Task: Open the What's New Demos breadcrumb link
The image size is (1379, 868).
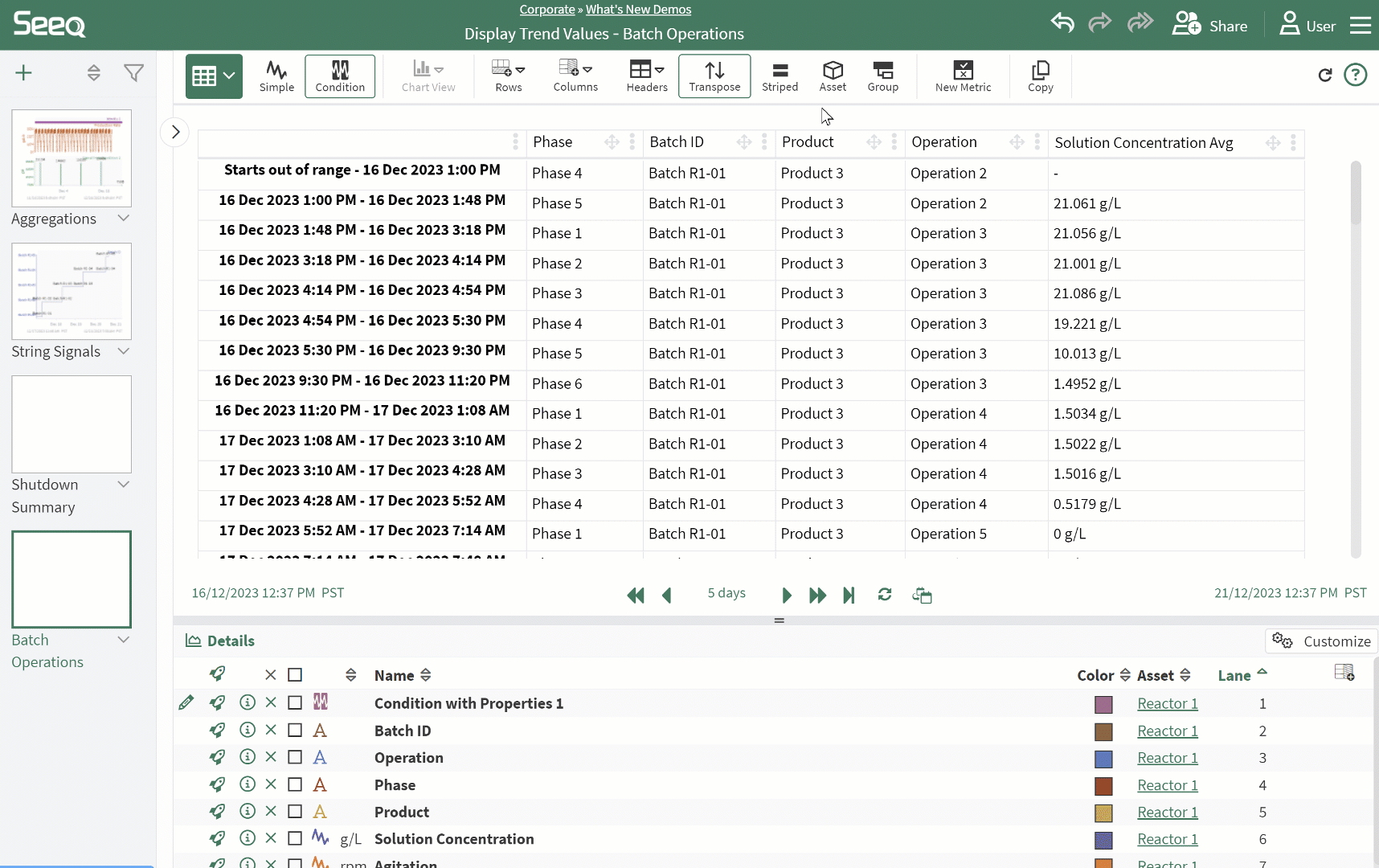Action: (x=638, y=10)
